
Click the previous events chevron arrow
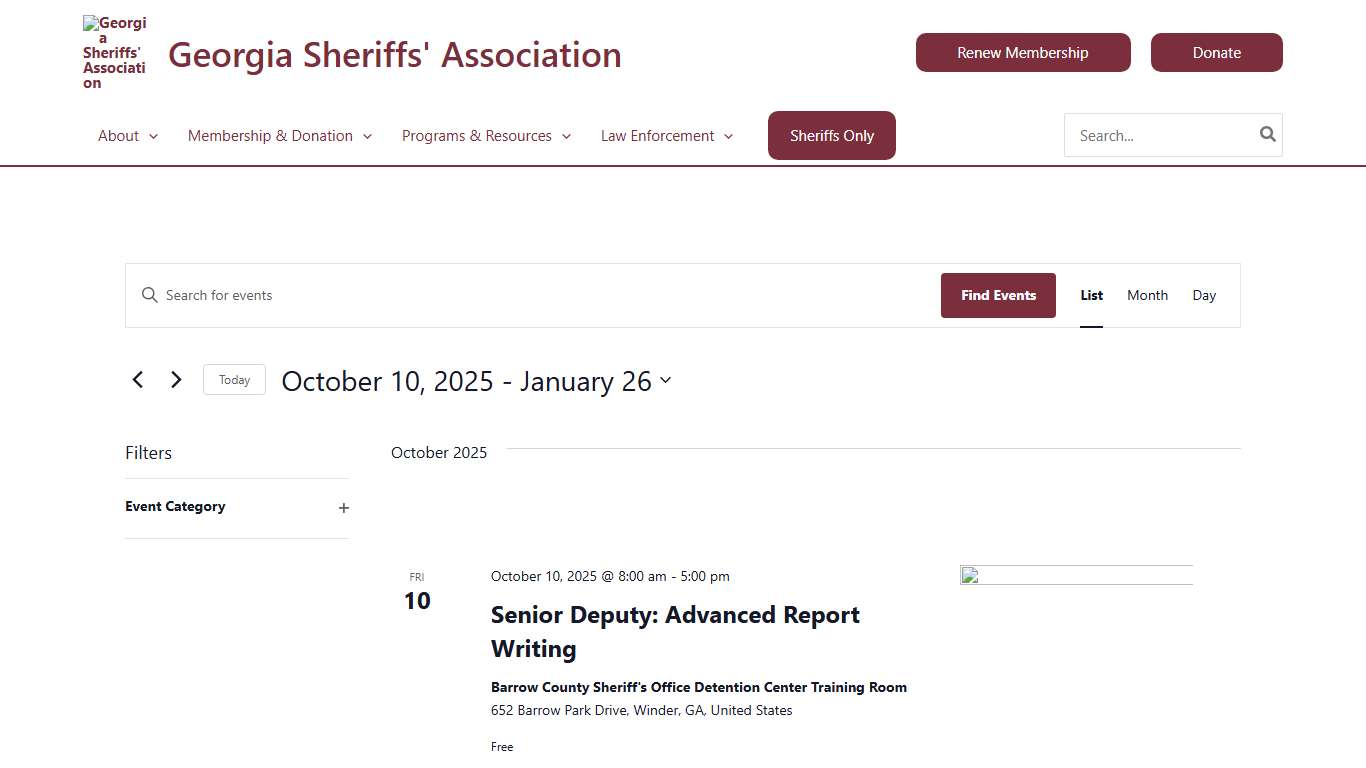pos(138,380)
